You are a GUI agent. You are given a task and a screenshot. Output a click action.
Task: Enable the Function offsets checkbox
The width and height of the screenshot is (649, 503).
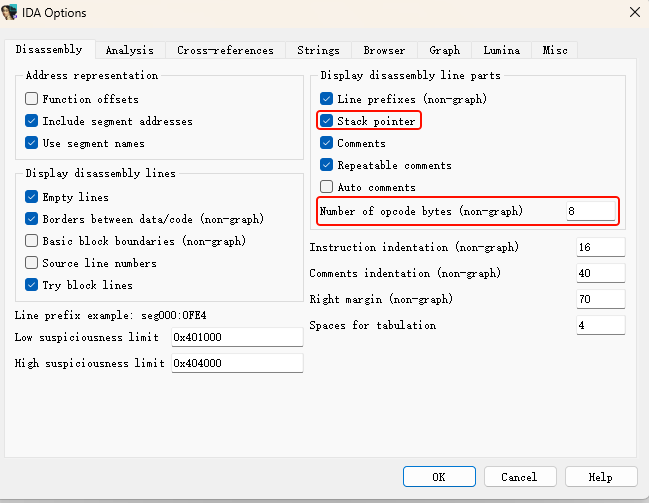[31, 99]
